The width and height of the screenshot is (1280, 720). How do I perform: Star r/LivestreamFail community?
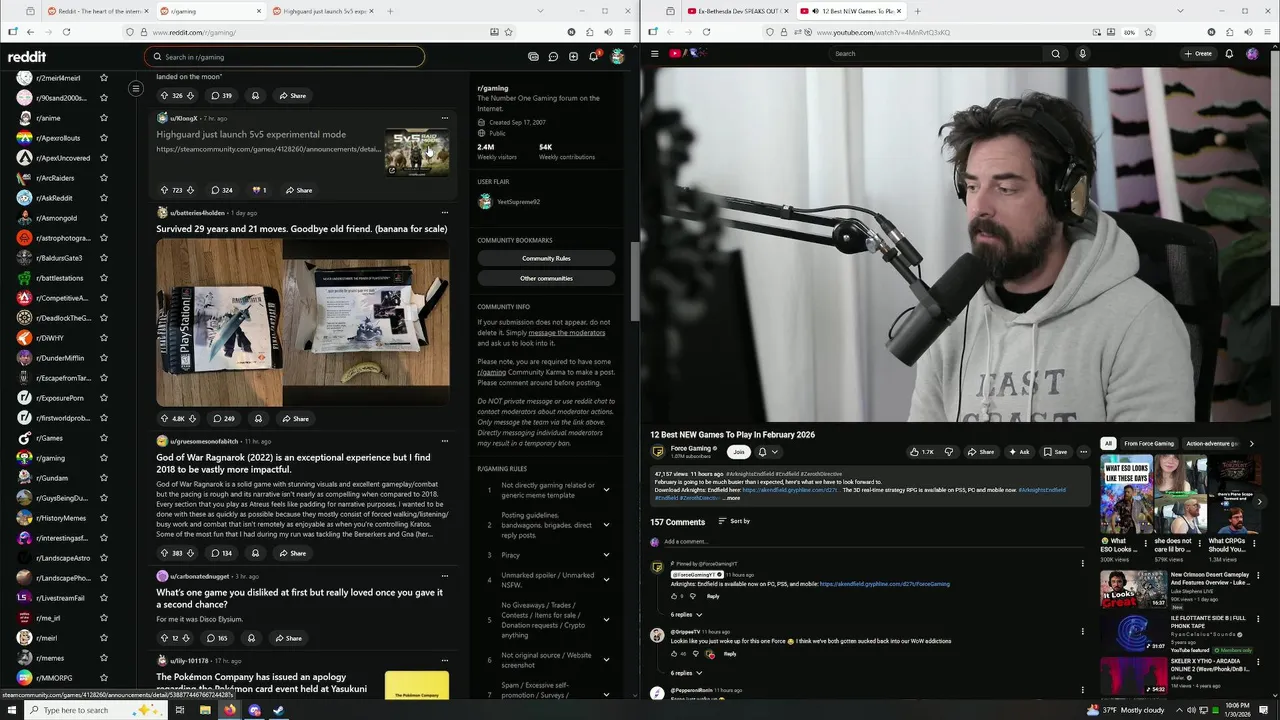(x=103, y=598)
